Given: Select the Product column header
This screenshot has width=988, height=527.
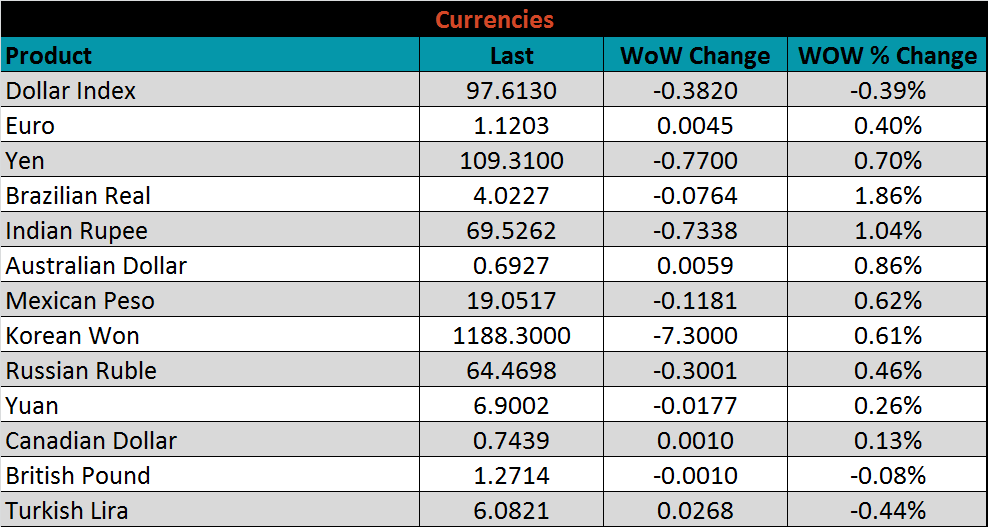Looking at the screenshot, I should [x=49, y=55].
